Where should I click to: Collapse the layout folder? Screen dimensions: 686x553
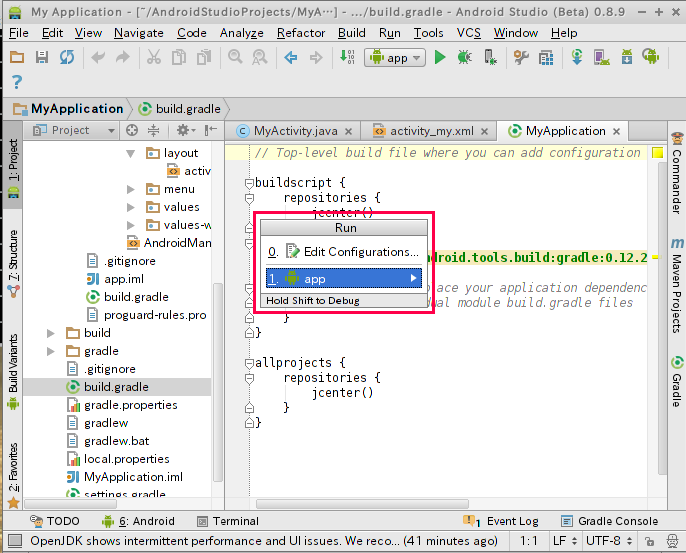coord(130,154)
